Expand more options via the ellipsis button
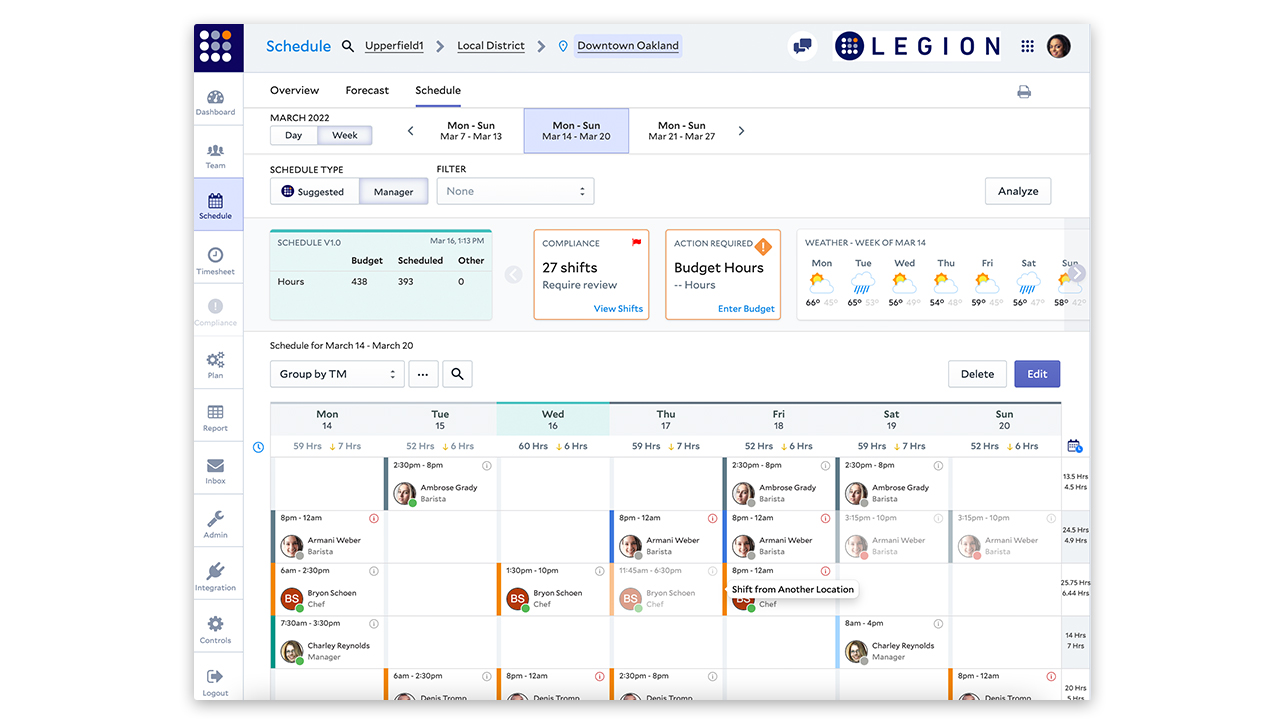1280x720 pixels. coord(422,373)
